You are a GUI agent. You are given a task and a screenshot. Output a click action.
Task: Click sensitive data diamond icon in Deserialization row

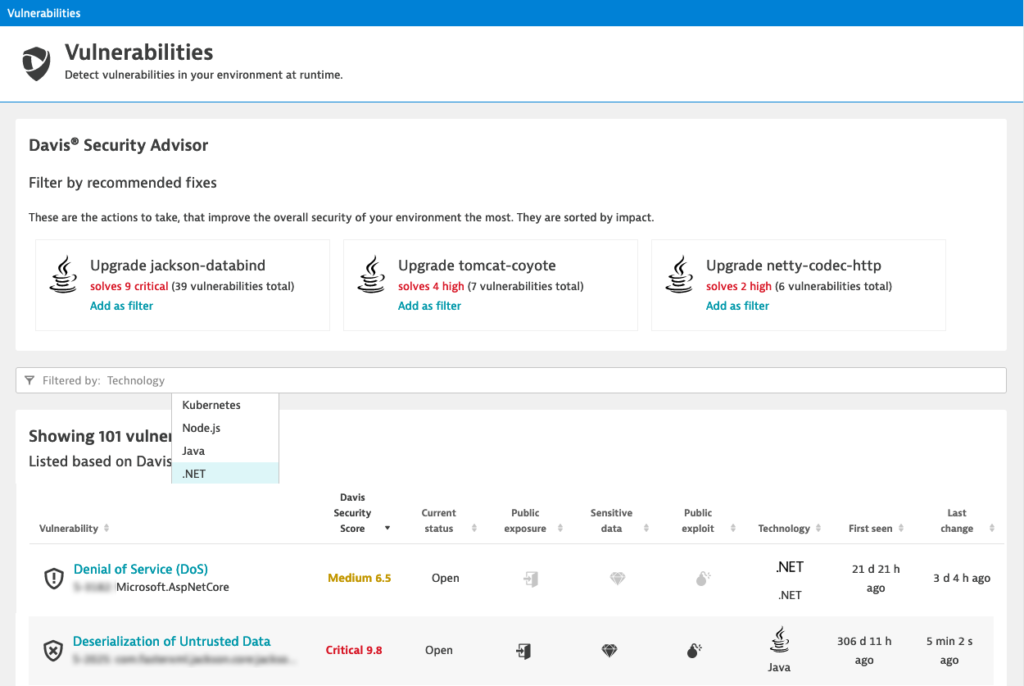click(x=609, y=651)
